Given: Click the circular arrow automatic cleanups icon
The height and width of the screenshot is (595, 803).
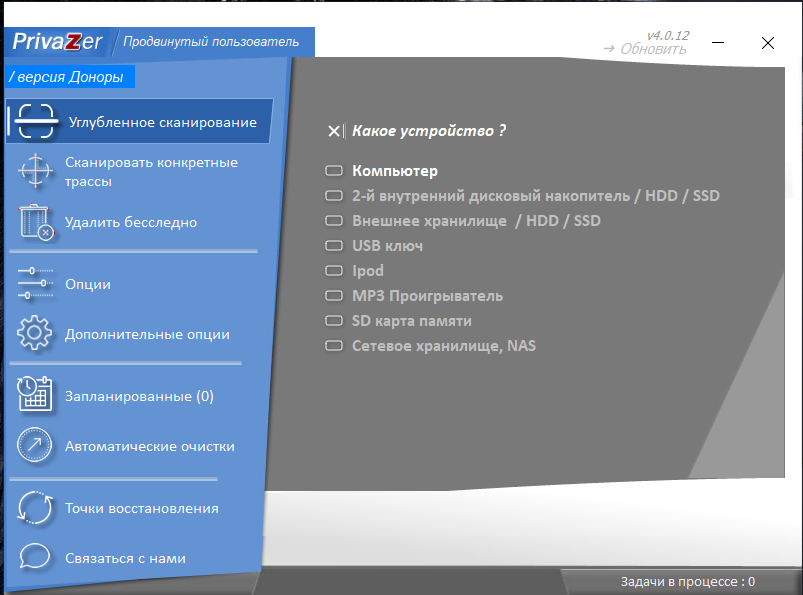Looking at the screenshot, I should (x=34, y=445).
